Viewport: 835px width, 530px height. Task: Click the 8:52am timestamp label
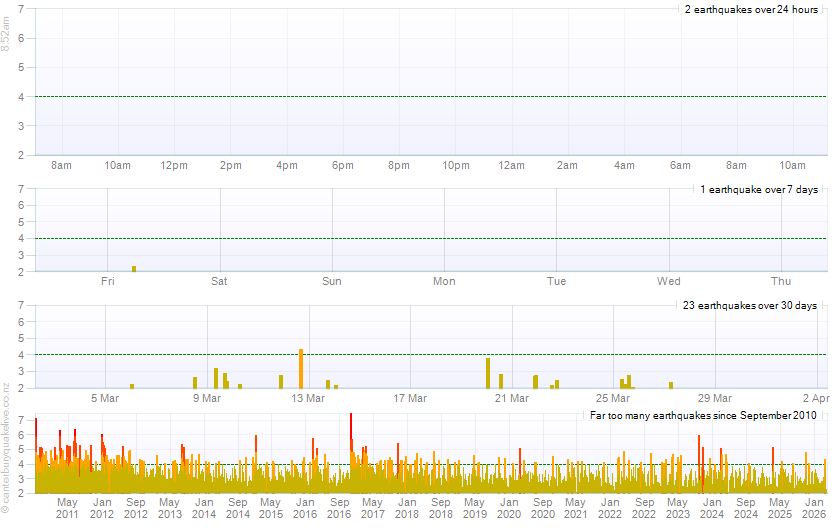[x=7, y=36]
